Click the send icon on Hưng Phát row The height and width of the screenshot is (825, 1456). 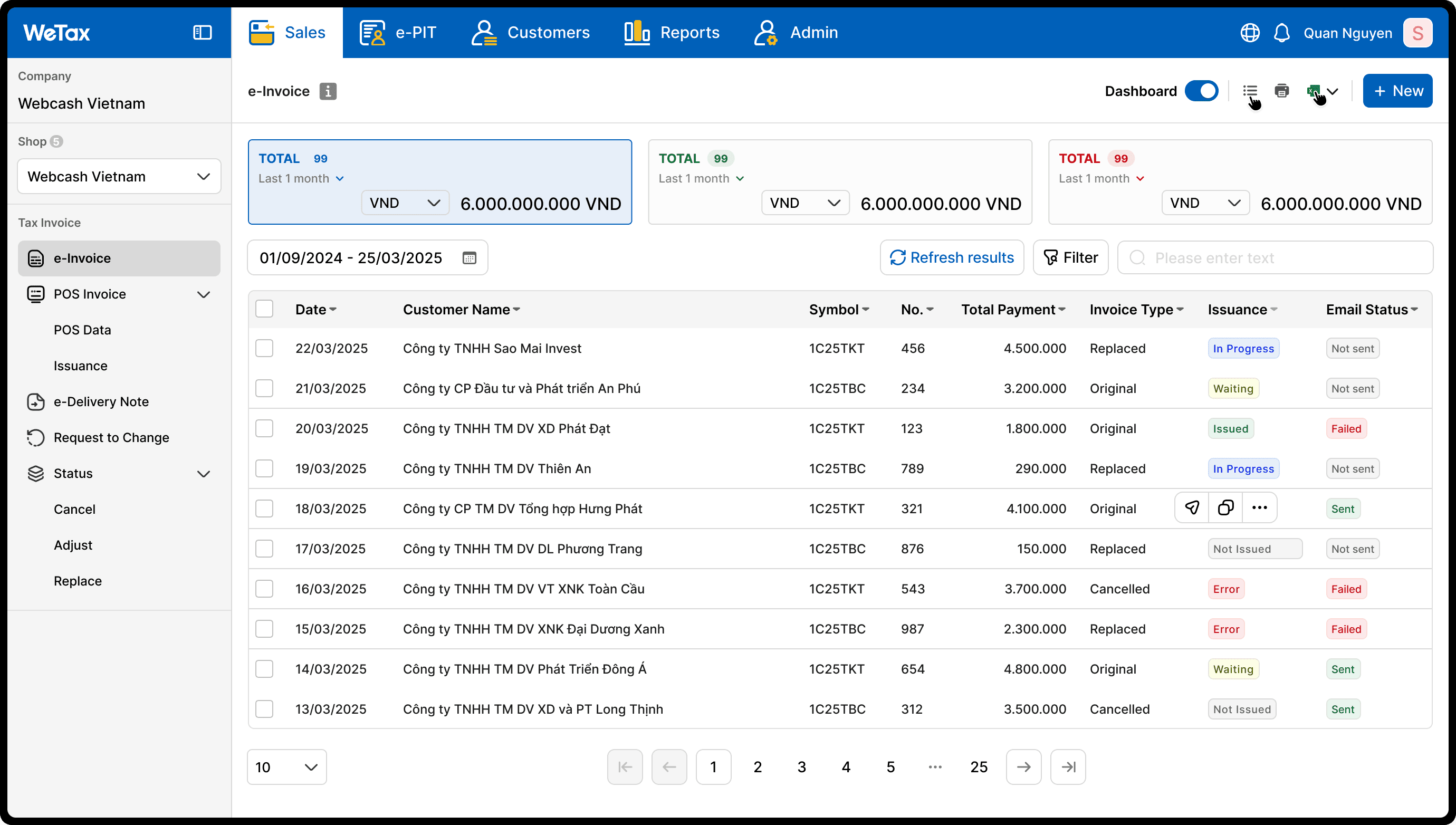point(1192,507)
